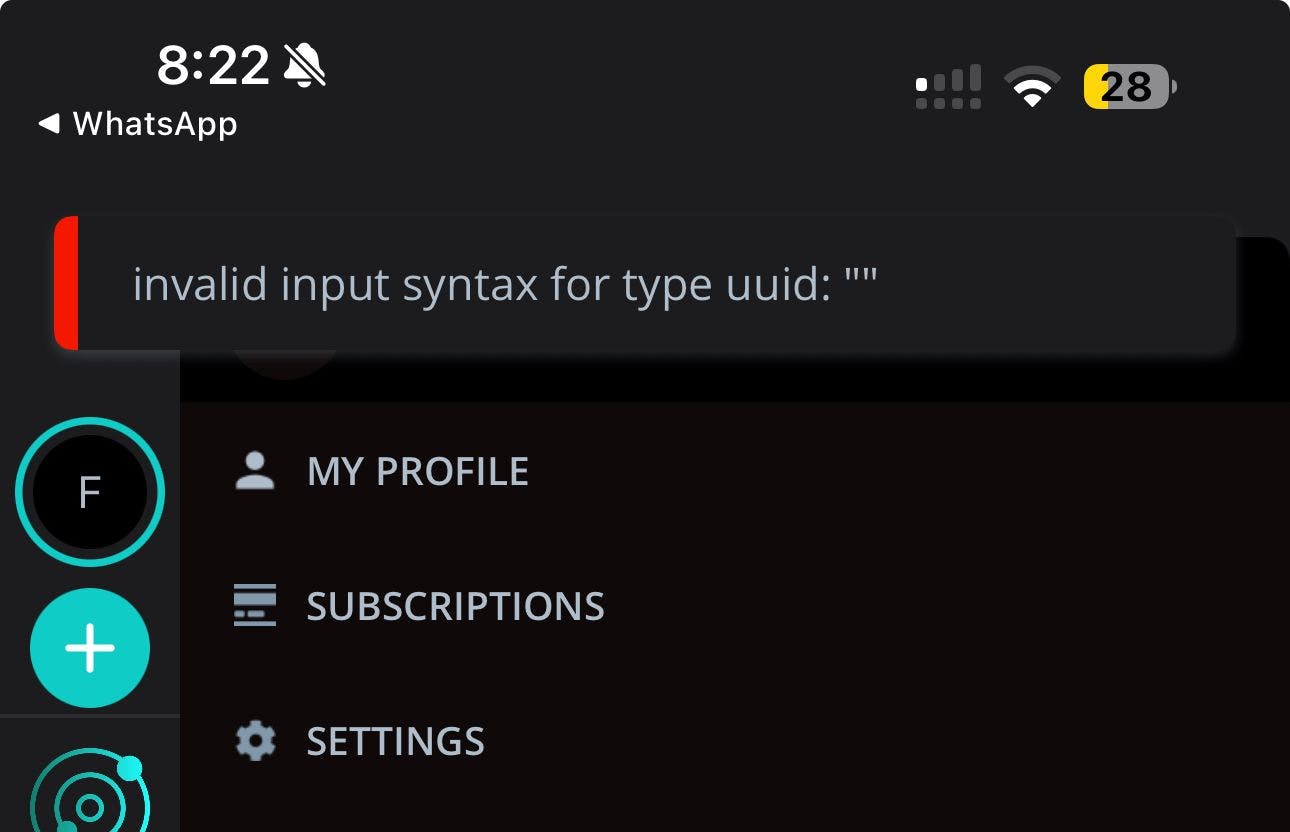Viewport: 1290px width, 832px height.
Task: Tap the cellular signal bars icon
Action: pyautogui.click(x=948, y=86)
